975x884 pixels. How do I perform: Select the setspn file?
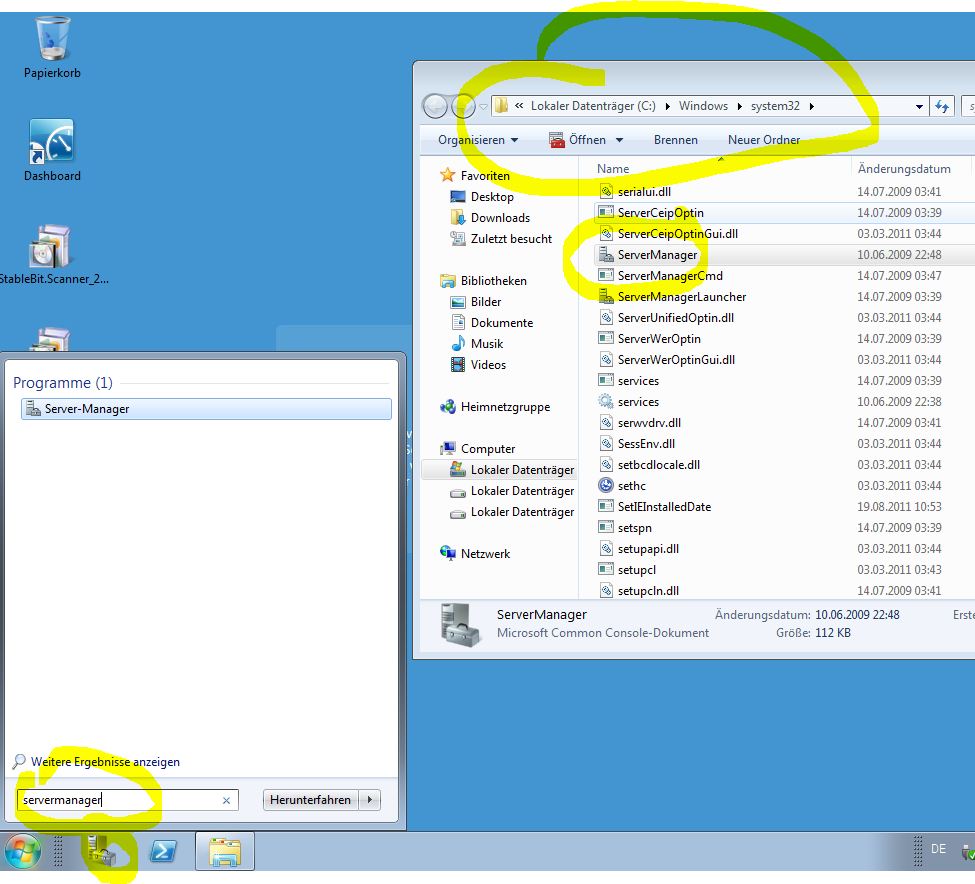click(x=634, y=528)
